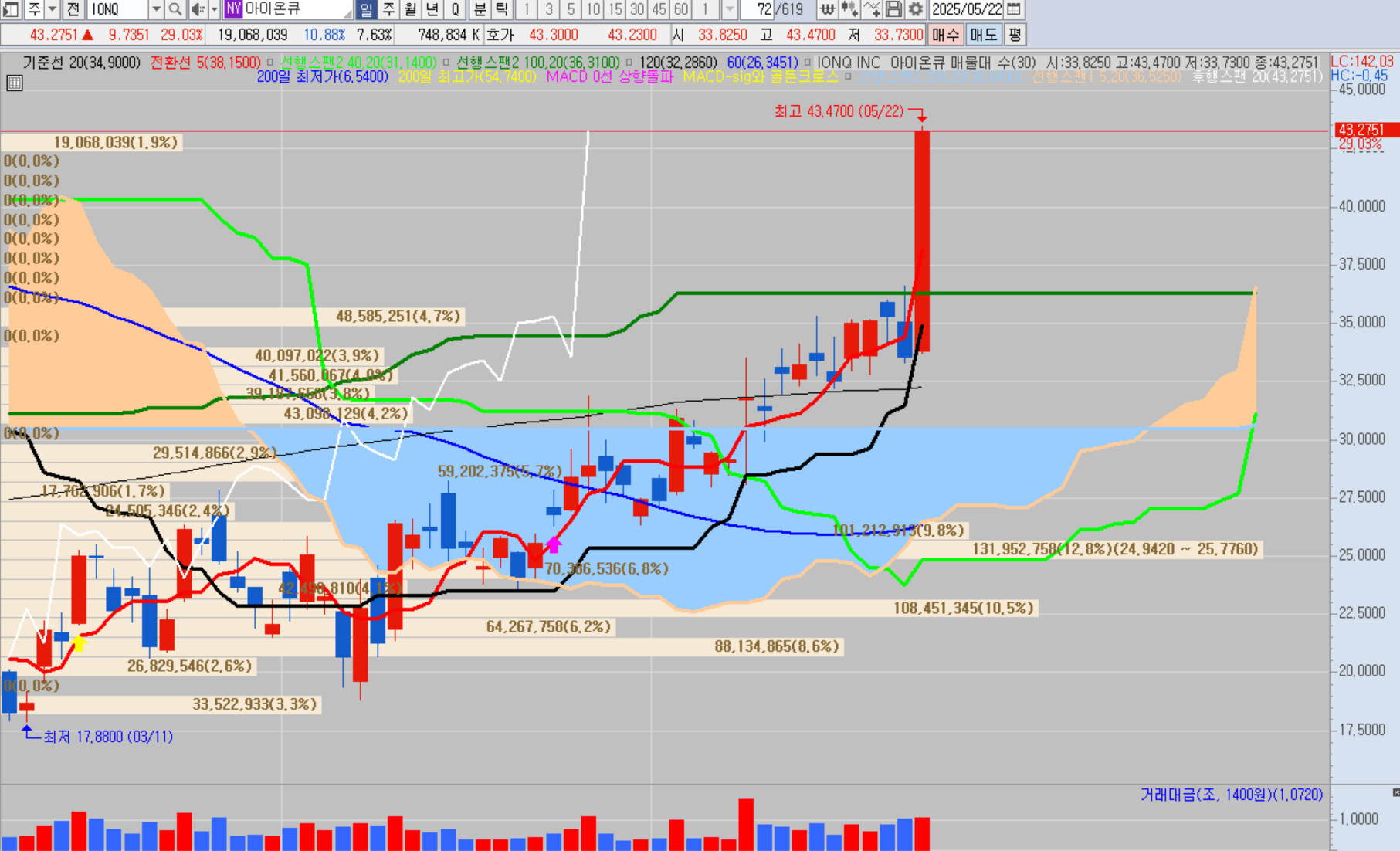Switch to the tick (틱) chart
The height and width of the screenshot is (851, 1400).
point(502,9)
